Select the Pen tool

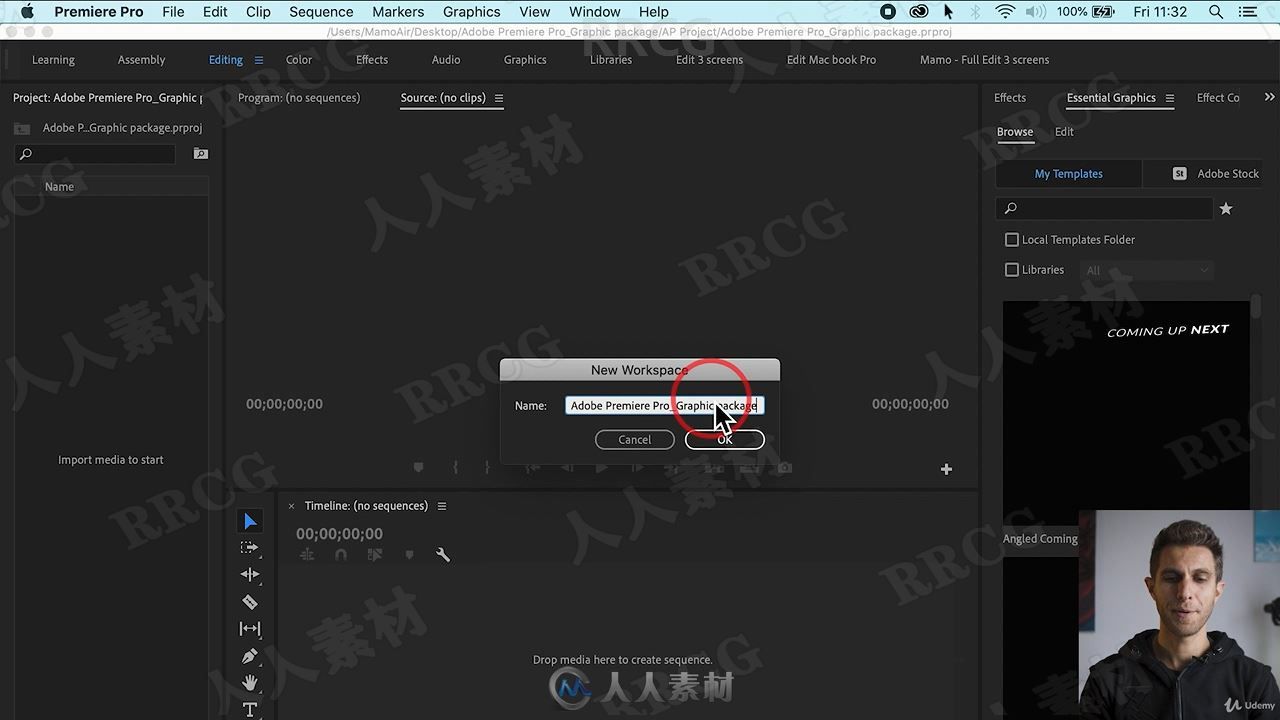click(x=250, y=656)
